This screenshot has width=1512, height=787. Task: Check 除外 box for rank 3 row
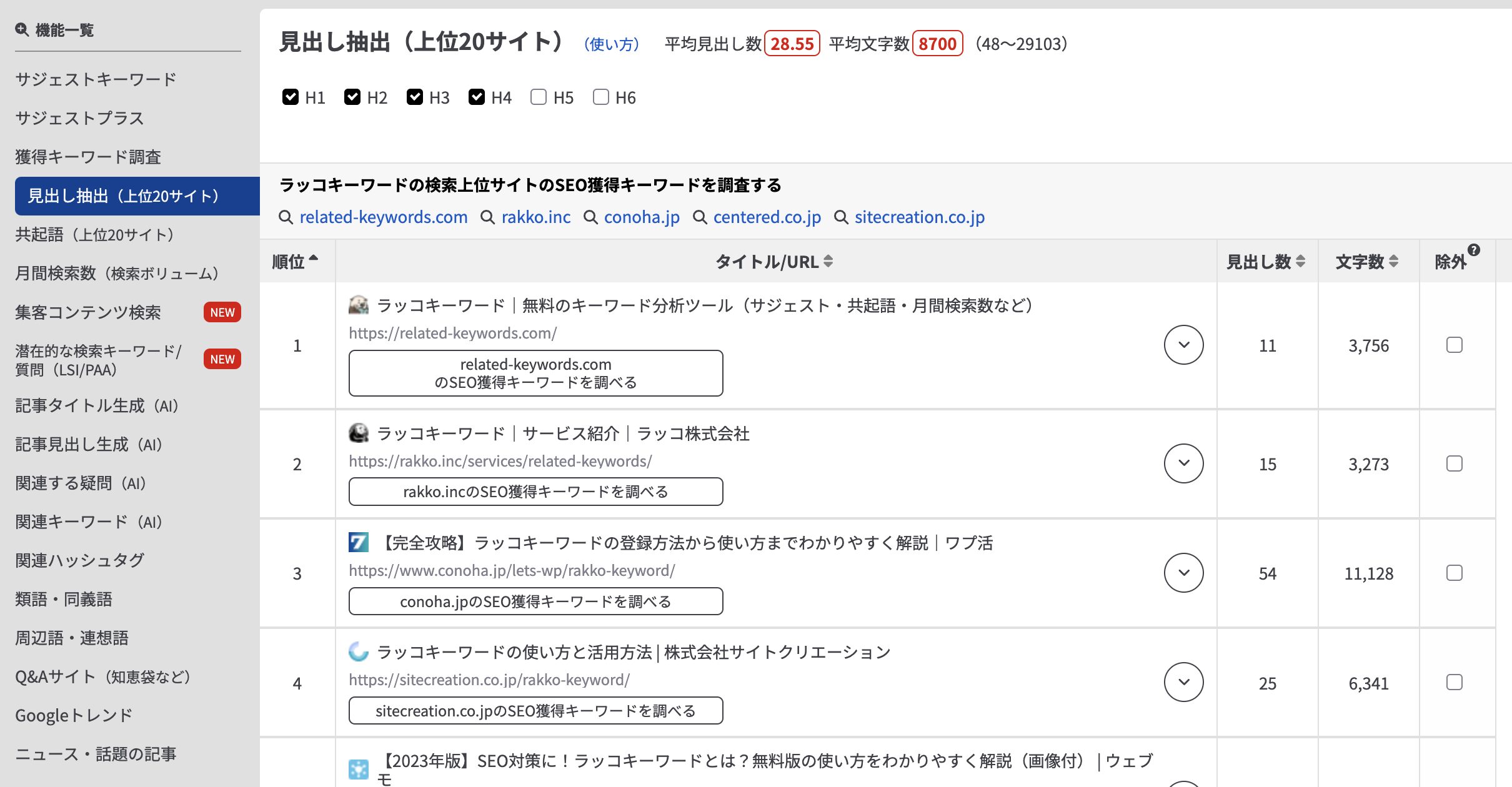pos(1455,573)
